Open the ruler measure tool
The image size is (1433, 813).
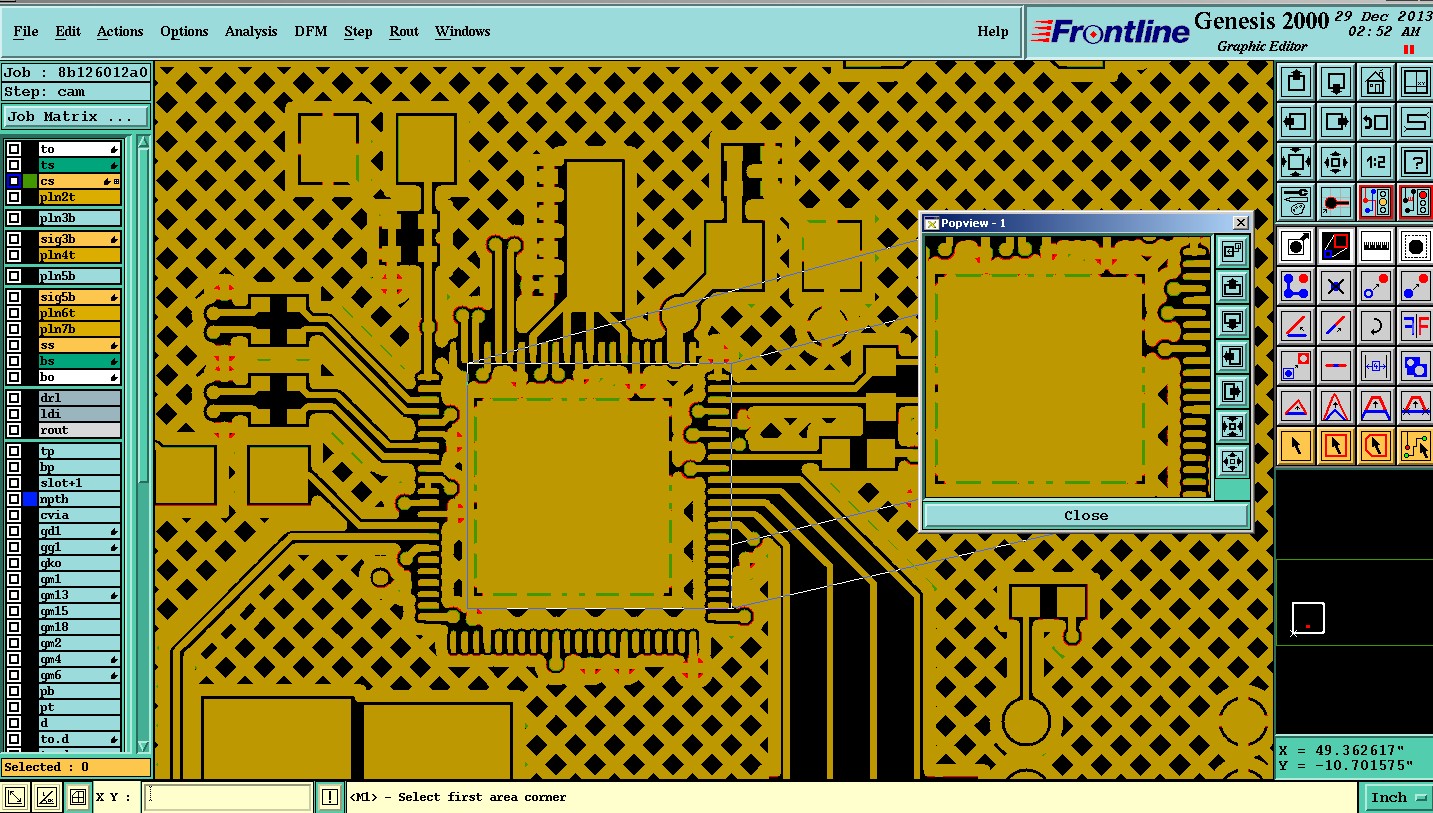[x=1376, y=245]
